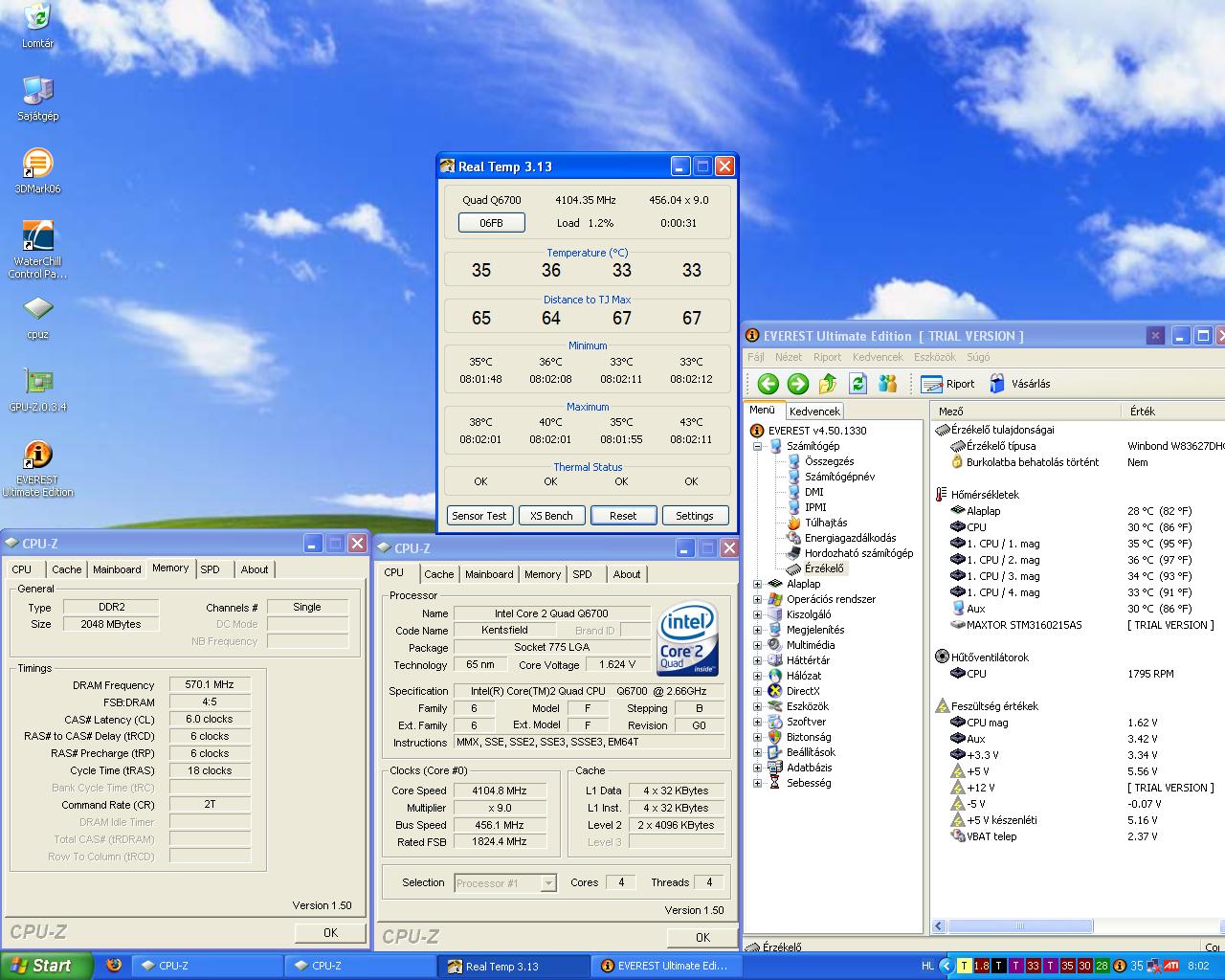1225x980 pixels.
Task: Click the Mező column header in EVEREST
Action: point(1025,412)
